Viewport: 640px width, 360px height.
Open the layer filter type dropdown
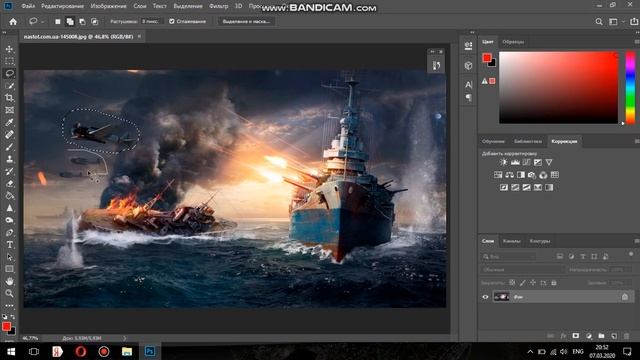pos(509,256)
